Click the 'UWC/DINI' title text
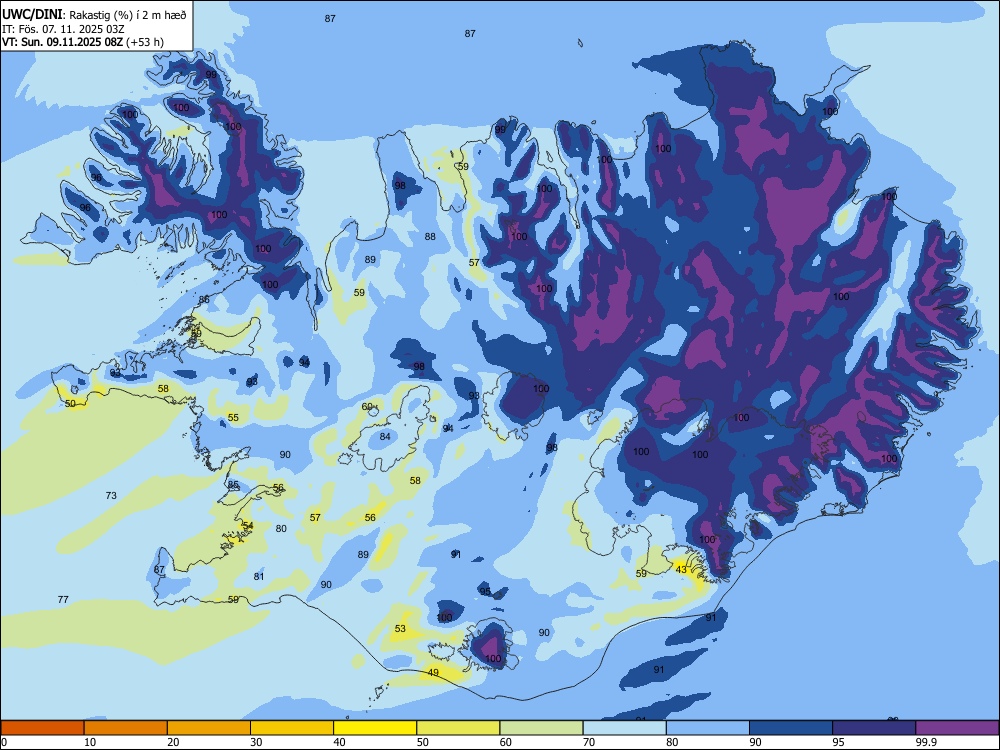The width and height of the screenshot is (1000, 750). coord(32,15)
